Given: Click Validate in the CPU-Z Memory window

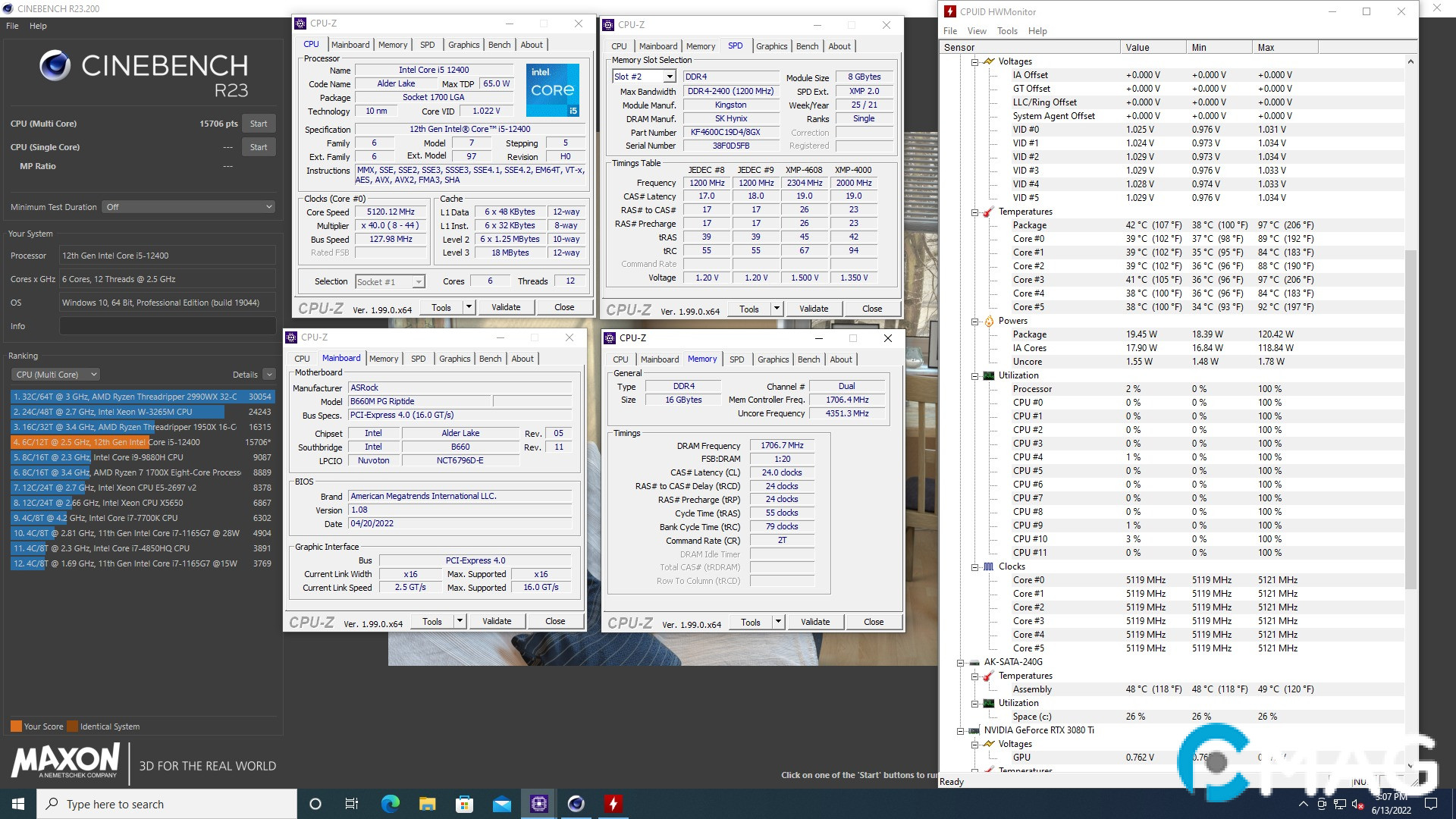Looking at the screenshot, I should [815, 622].
